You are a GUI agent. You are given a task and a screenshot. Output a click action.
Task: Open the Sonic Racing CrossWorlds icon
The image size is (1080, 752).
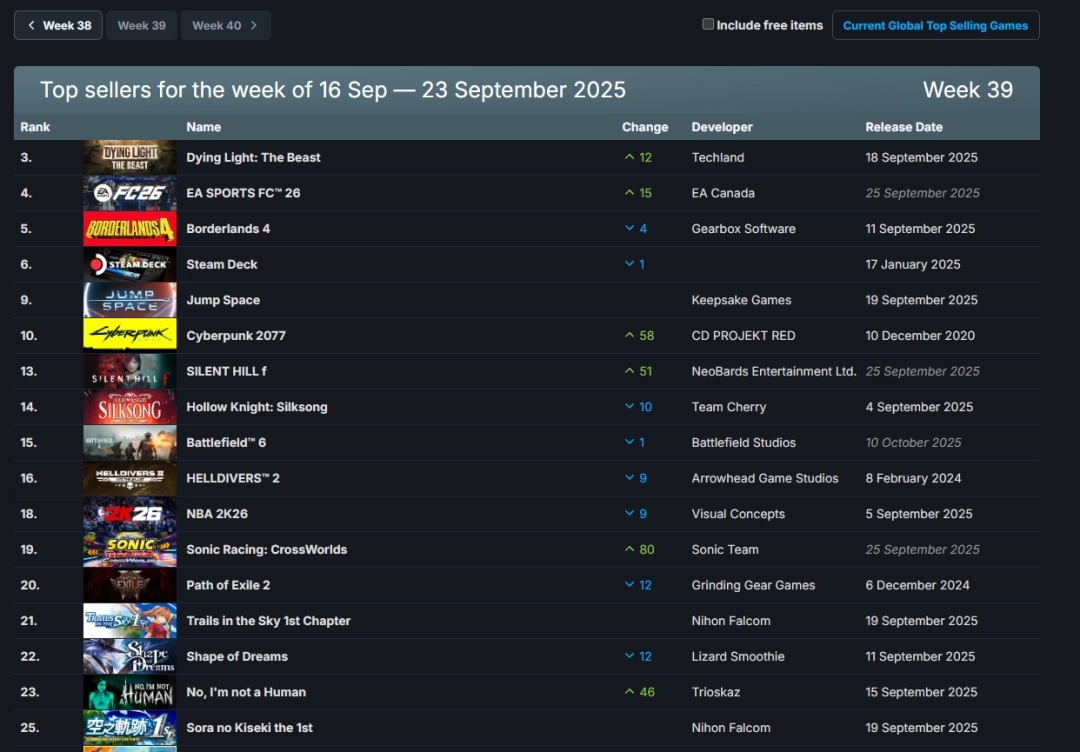130,550
